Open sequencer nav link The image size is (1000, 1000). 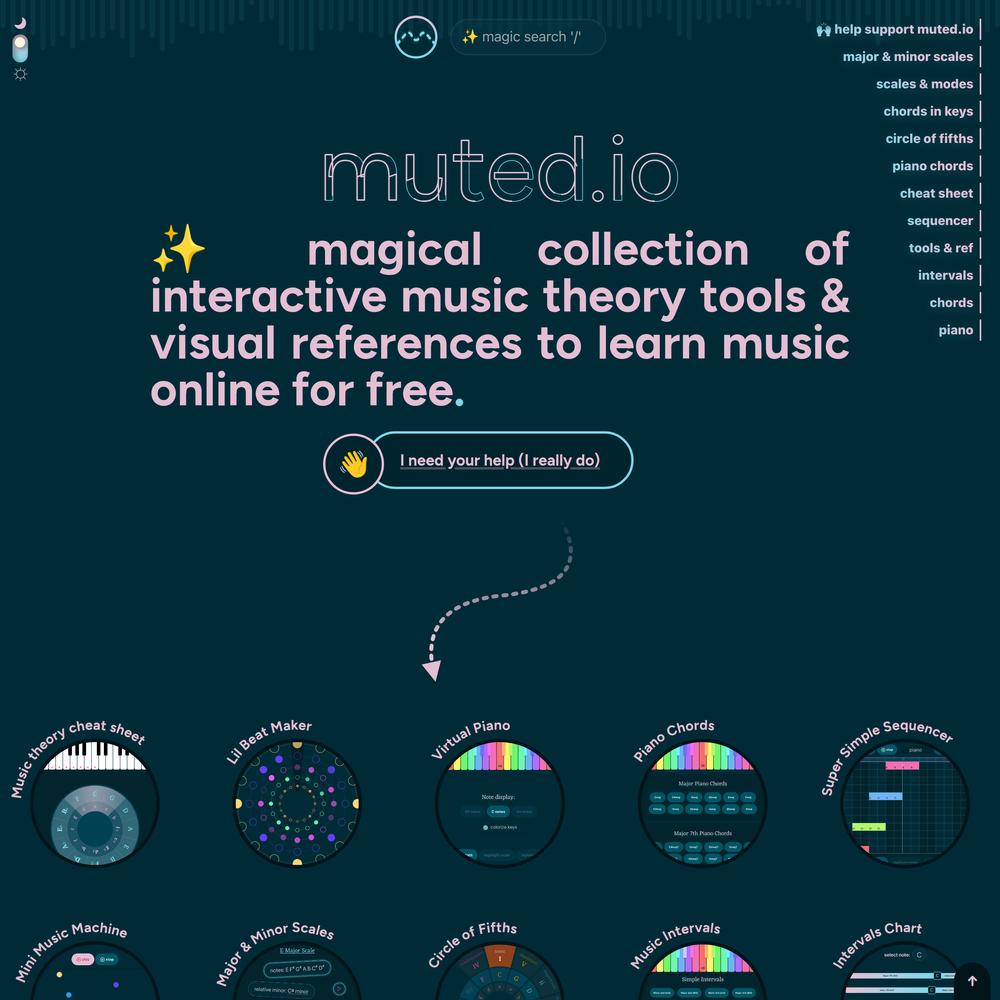(940, 221)
